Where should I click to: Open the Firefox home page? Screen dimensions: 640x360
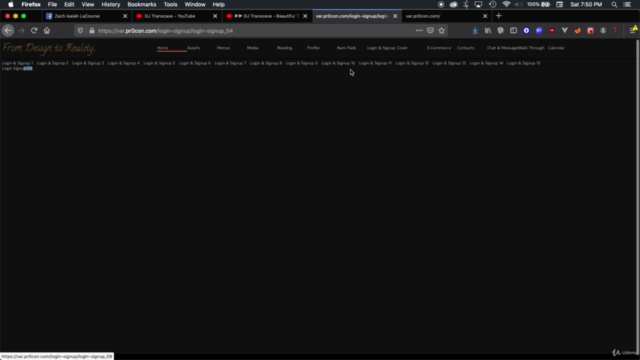point(47,31)
